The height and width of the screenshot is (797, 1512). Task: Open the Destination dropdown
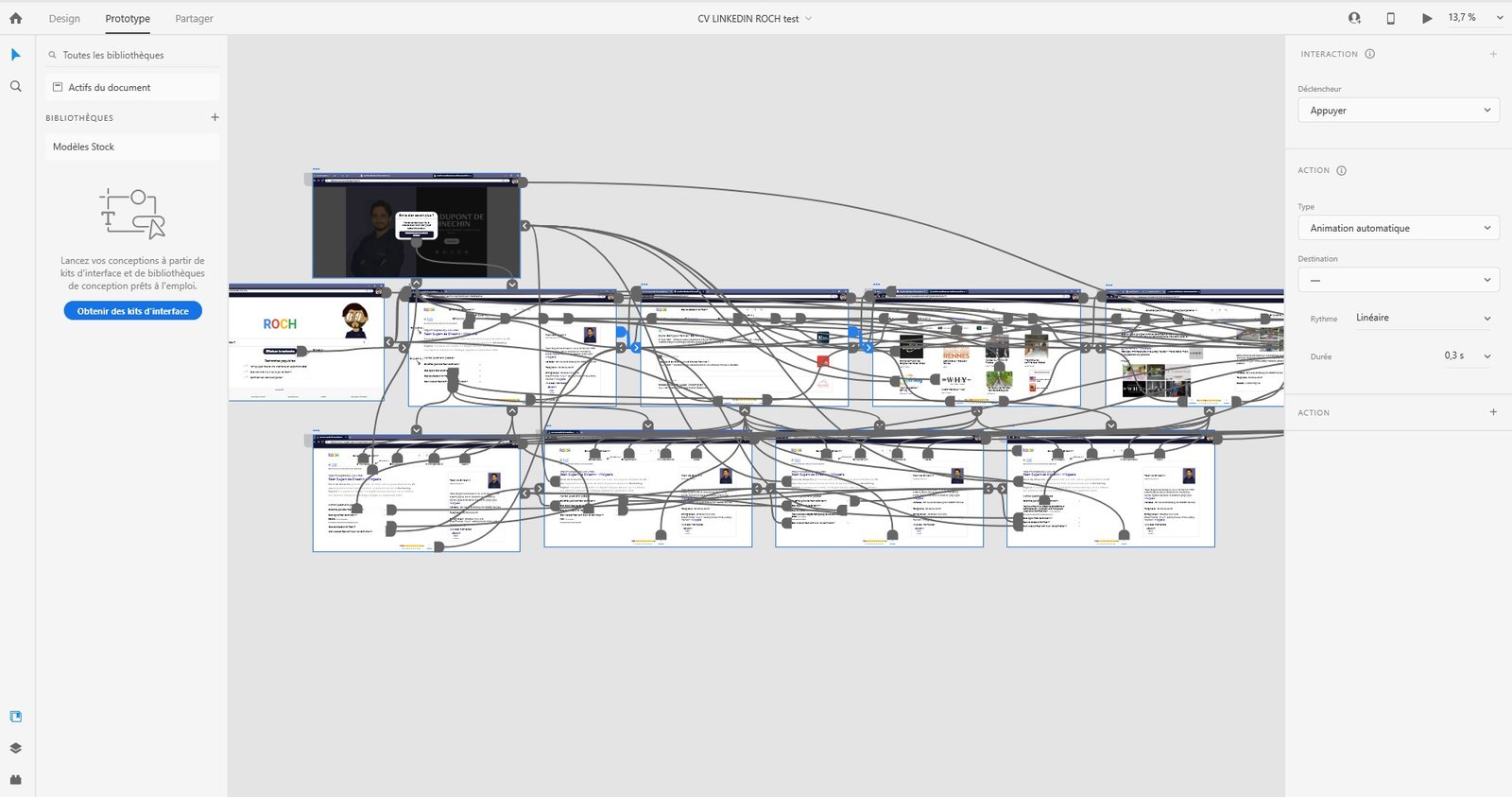point(1399,280)
